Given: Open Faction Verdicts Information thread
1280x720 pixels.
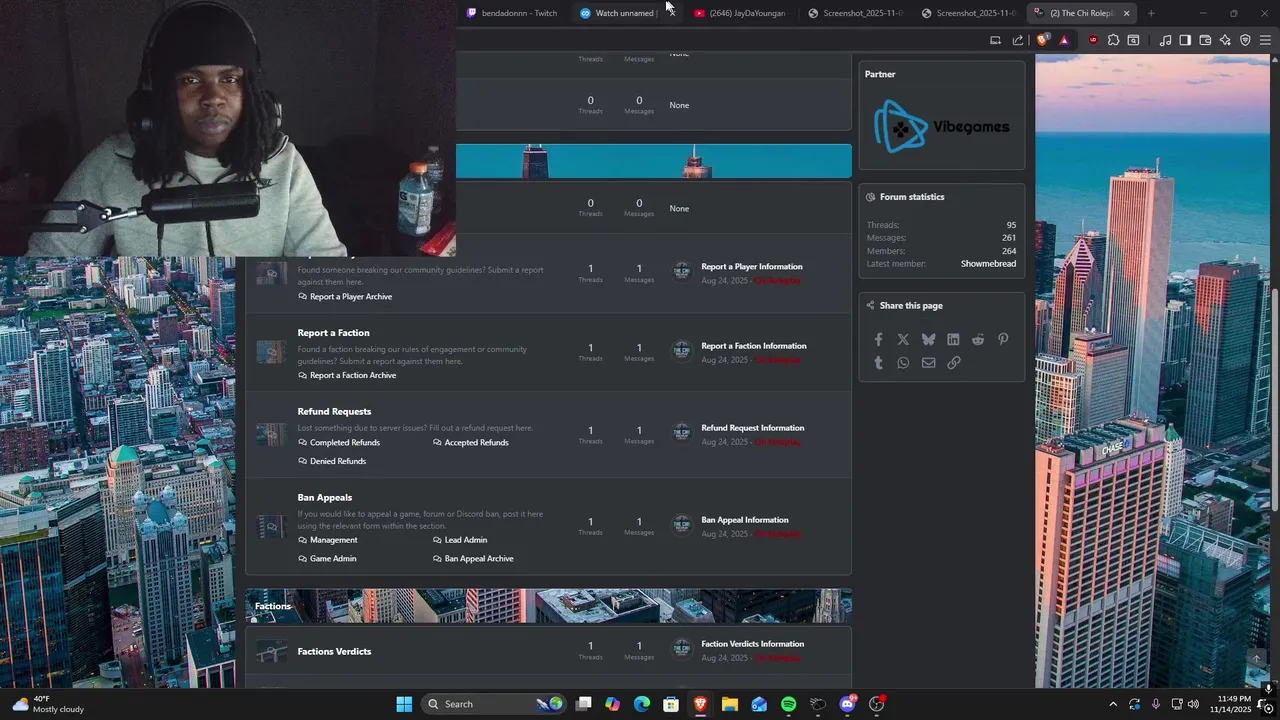Looking at the screenshot, I should click(x=753, y=644).
